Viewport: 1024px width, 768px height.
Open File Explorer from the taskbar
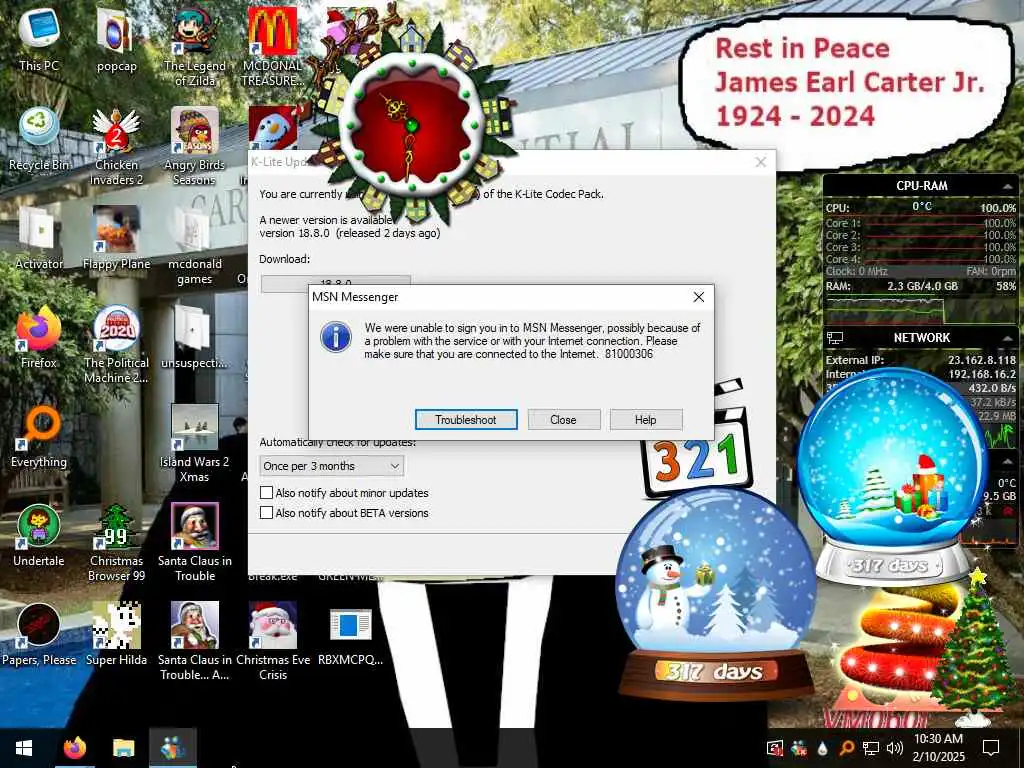pos(123,748)
